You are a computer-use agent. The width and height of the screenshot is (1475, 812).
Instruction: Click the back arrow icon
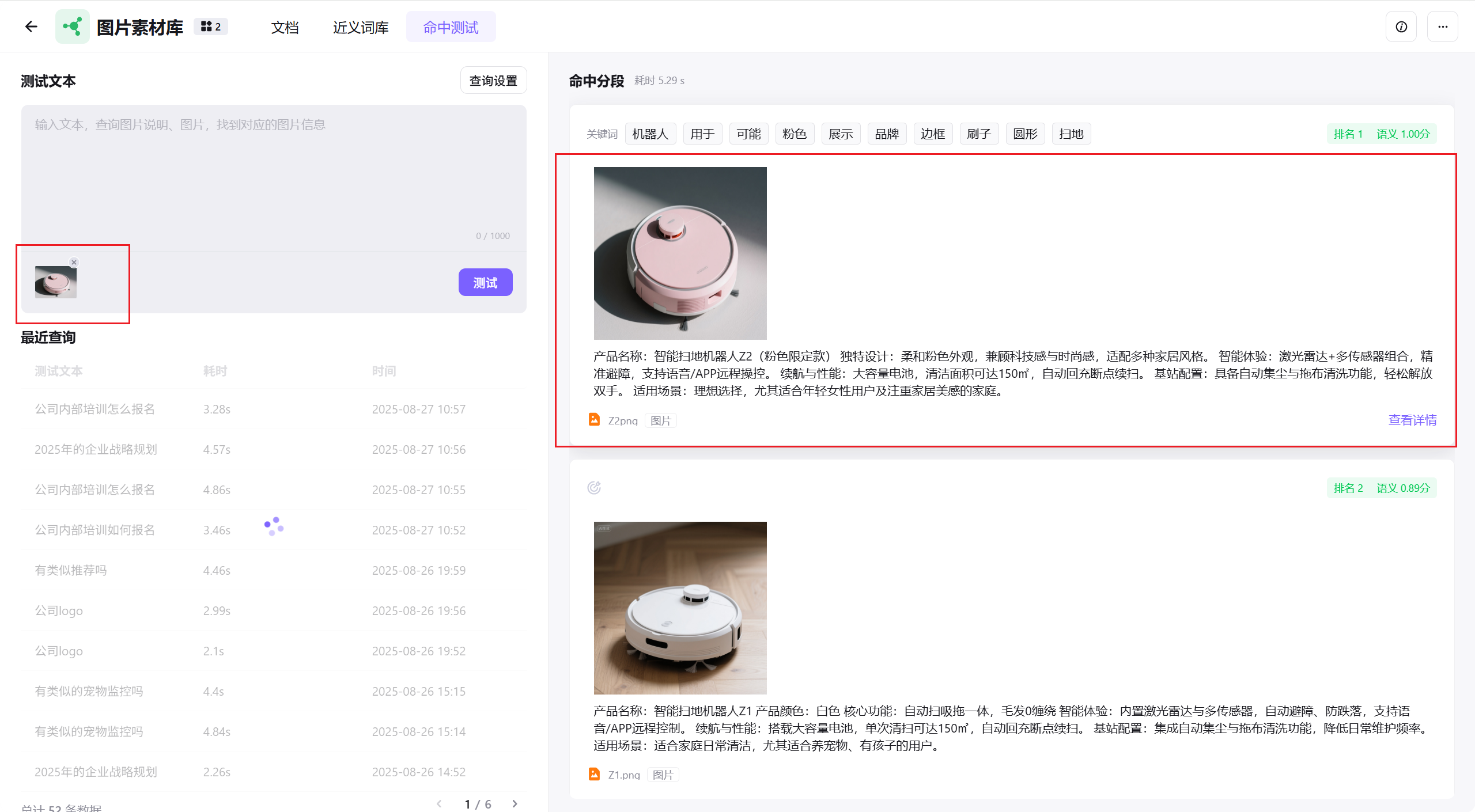click(31, 26)
